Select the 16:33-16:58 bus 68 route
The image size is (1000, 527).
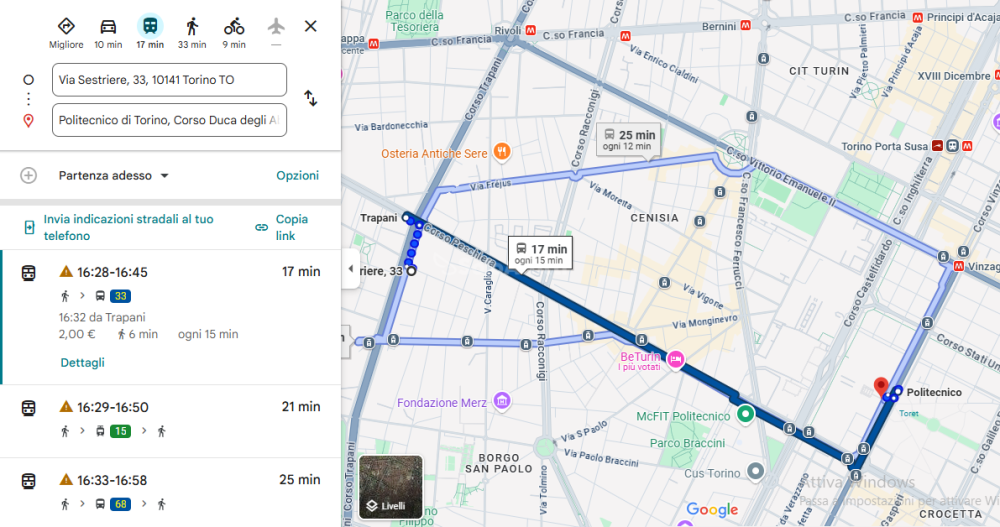(x=170, y=493)
